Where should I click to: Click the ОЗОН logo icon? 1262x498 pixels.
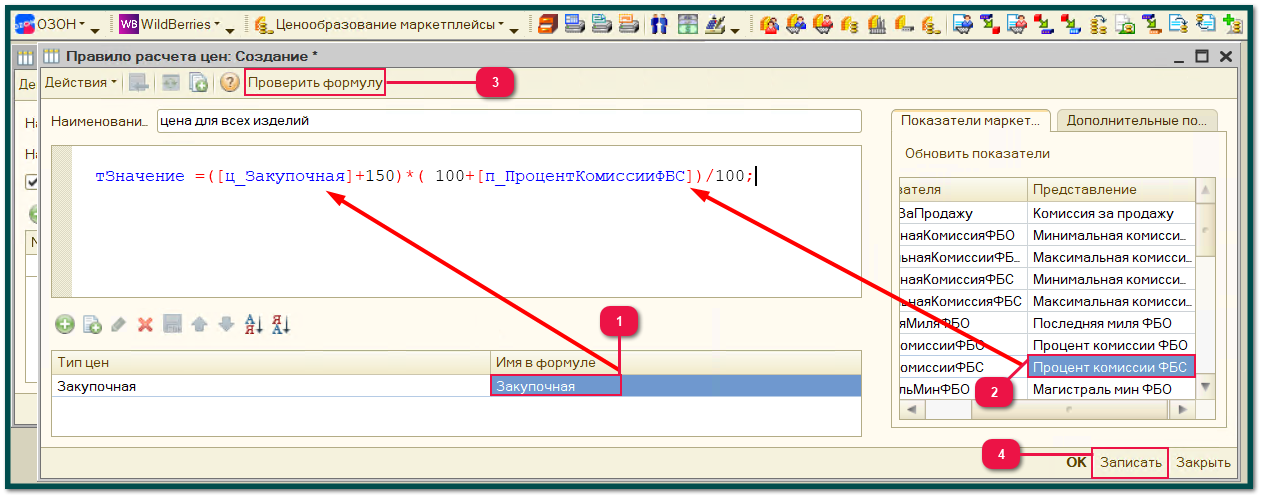[26, 23]
